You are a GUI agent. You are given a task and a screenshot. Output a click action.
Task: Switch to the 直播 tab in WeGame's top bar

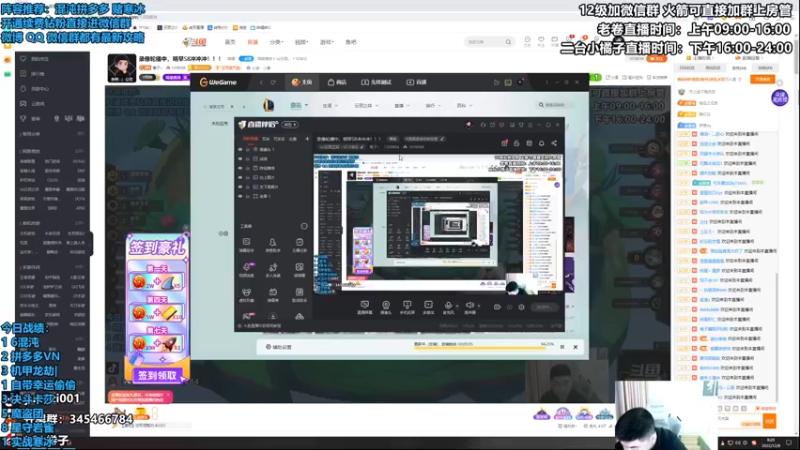pos(417,82)
